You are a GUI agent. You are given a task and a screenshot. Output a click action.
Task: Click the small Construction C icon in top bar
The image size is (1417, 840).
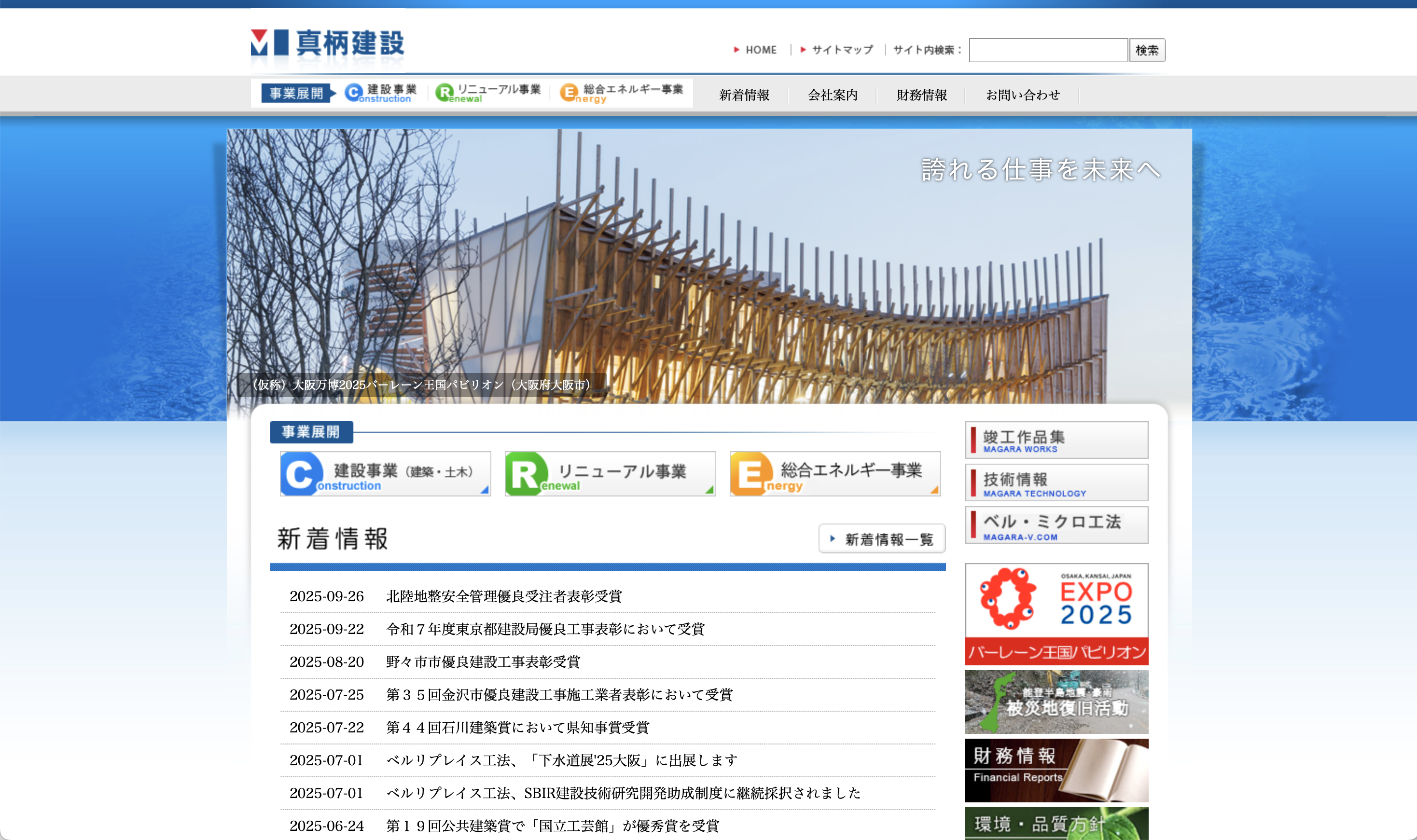click(x=354, y=92)
